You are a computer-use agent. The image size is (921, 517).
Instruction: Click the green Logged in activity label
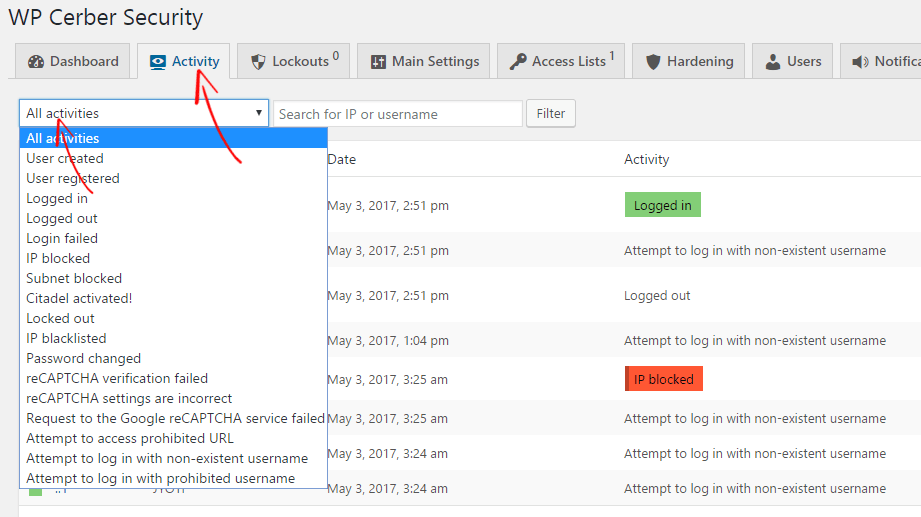(x=663, y=205)
